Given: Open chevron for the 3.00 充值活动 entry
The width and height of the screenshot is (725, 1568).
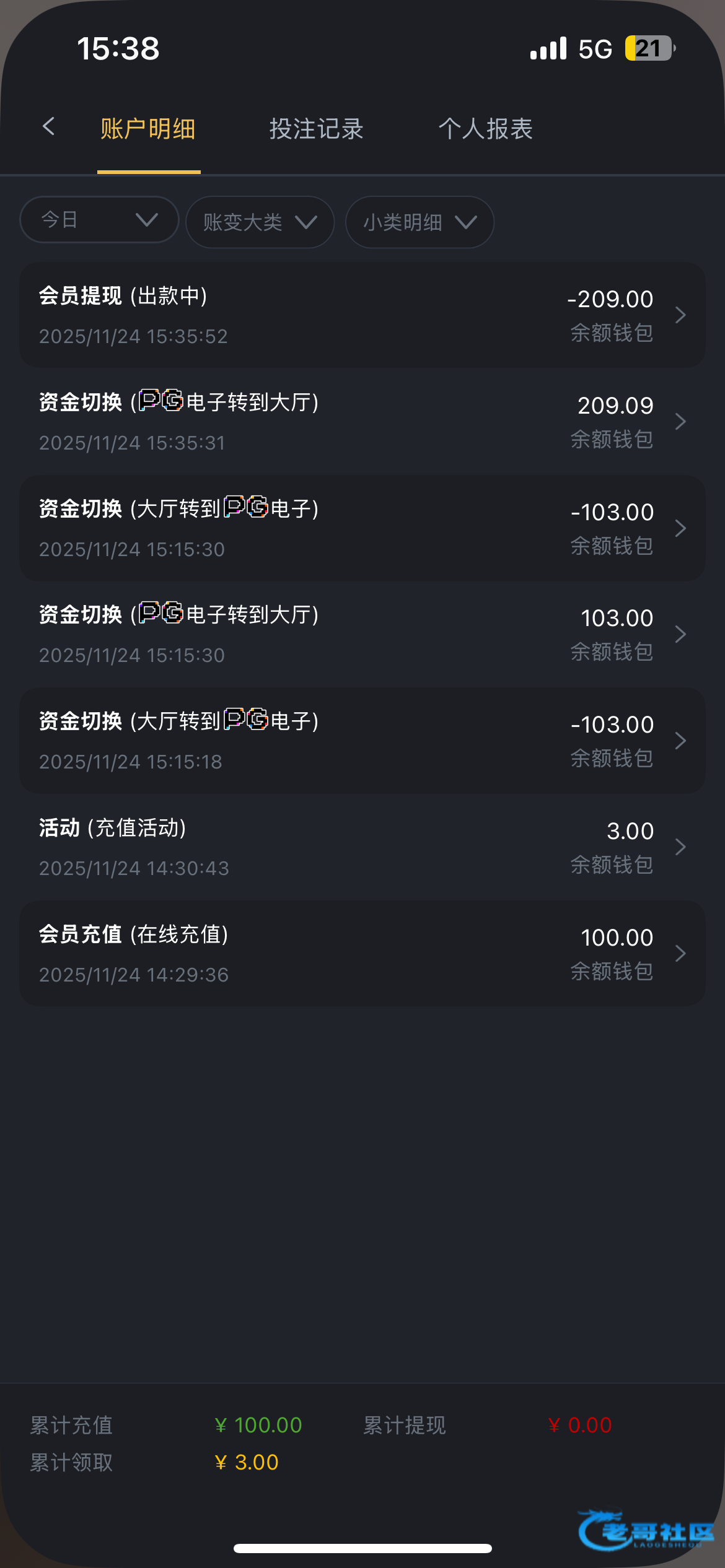Looking at the screenshot, I should coord(680,847).
